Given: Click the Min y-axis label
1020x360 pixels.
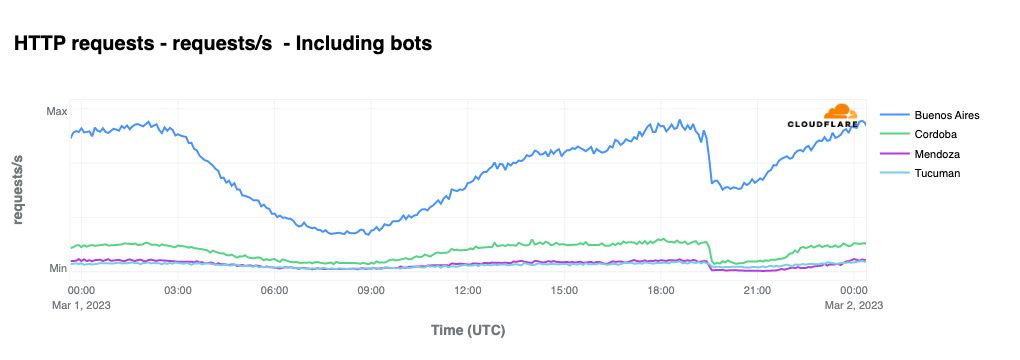Looking at the screenshot, I should pyautogui.click(x=57, y=268).
